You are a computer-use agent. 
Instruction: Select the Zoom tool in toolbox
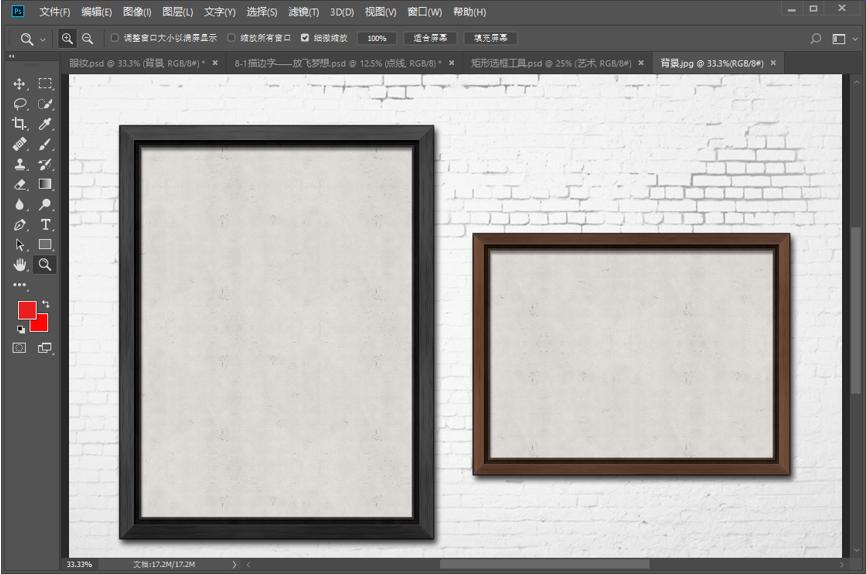pos(45,265)
